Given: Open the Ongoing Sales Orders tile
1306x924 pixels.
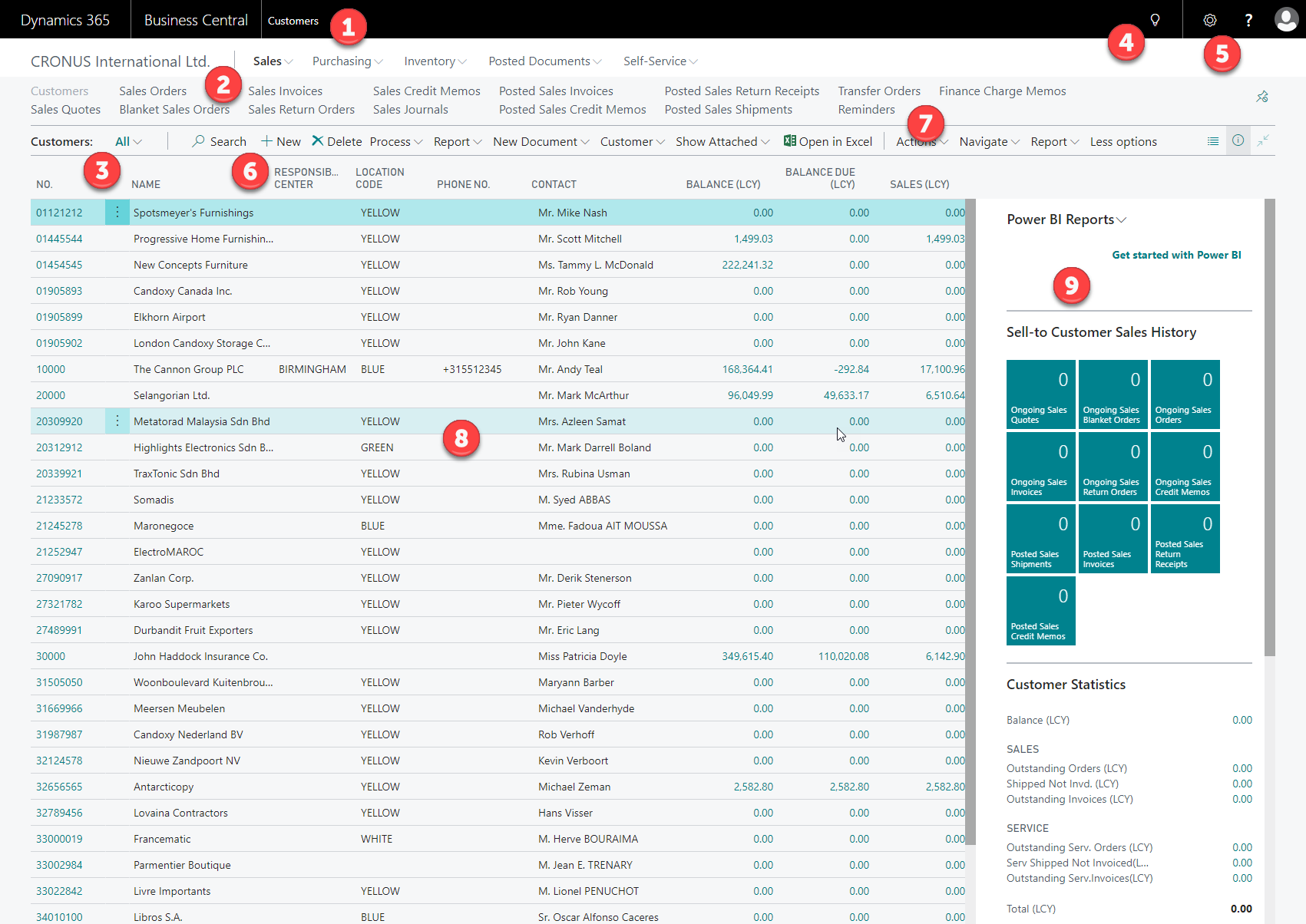Looking at the screenshot, I should (1185, 394).
